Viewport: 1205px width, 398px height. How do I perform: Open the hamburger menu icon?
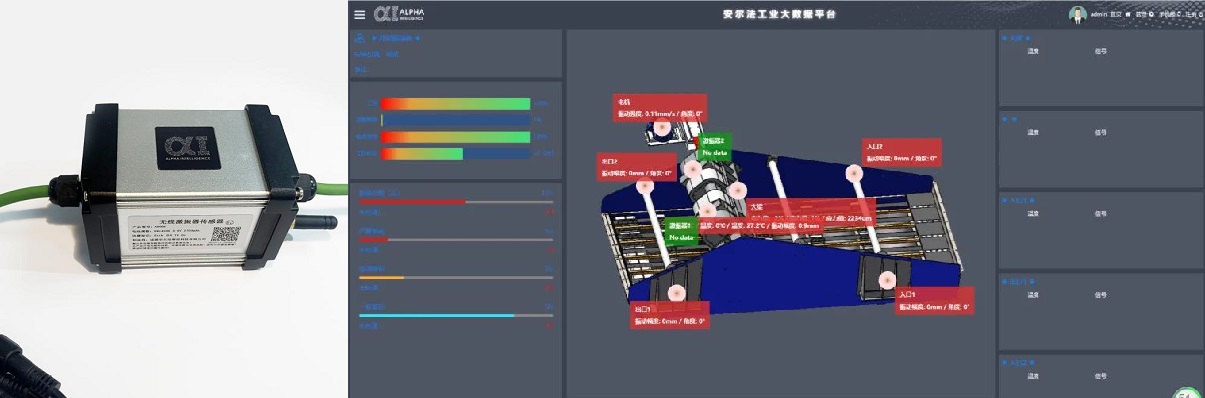click(x=360, y=15)
